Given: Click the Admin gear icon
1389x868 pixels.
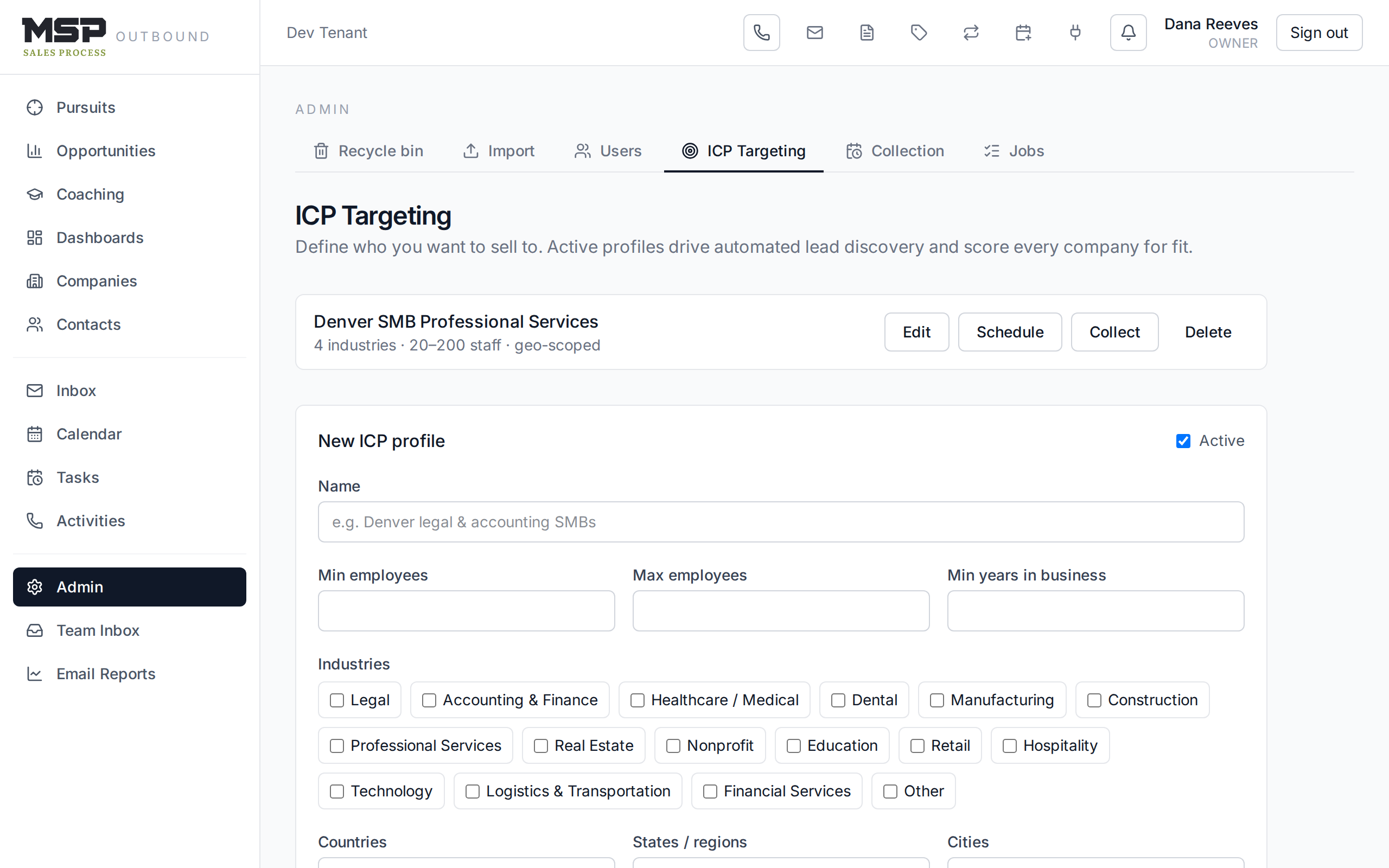Looking at the screenshot, I should tap(35, 586).
